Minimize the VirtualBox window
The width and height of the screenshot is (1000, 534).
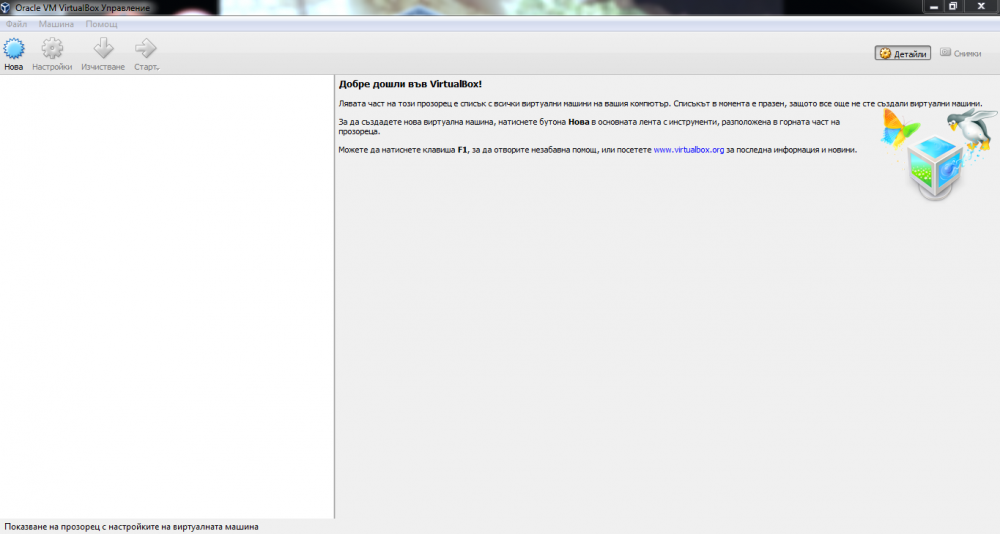(934, 7)
